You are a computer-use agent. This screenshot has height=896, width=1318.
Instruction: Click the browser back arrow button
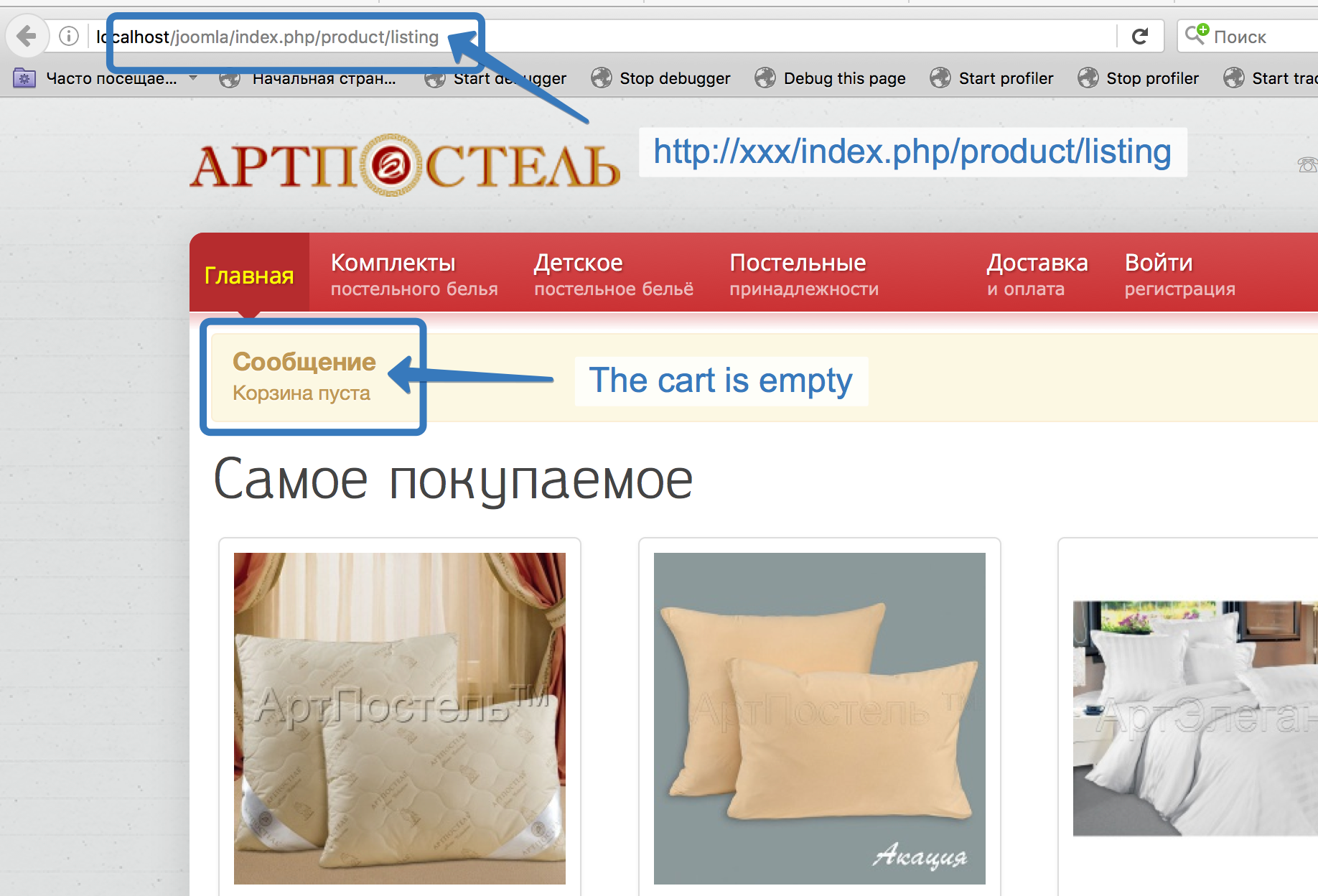(x=27, y=35)
